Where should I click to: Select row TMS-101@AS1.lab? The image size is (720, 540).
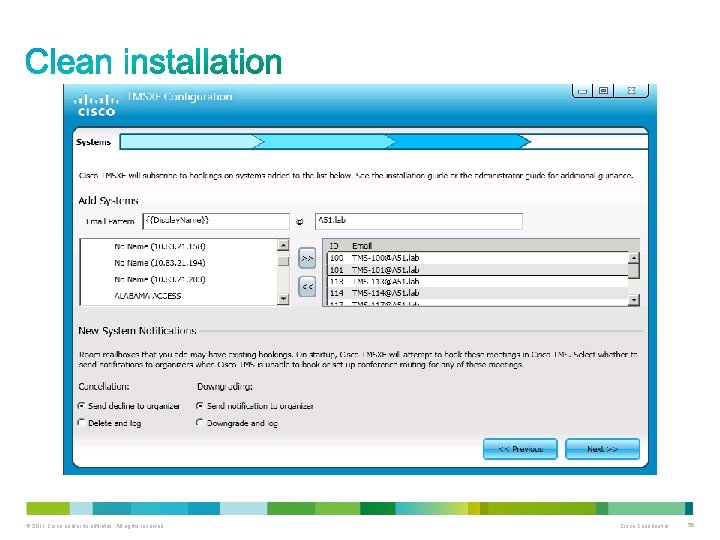point(478,270)
